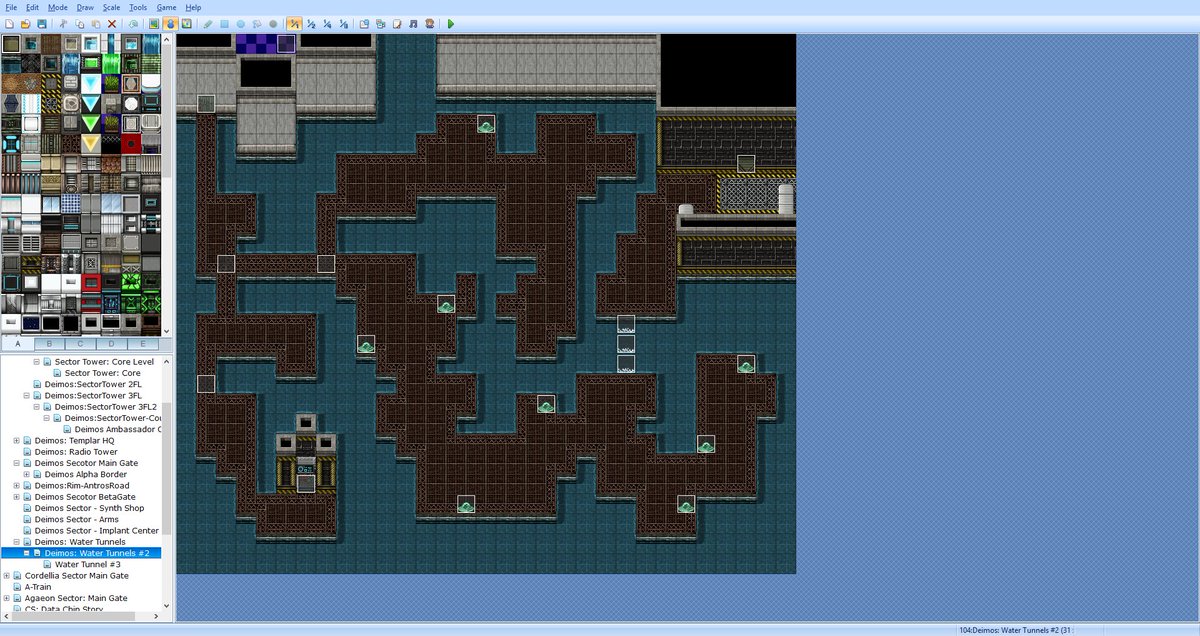The width and height of the screenshot is (1200, 636).
Task: Select Water Tunnel #3 map
Action: [88, 564]
